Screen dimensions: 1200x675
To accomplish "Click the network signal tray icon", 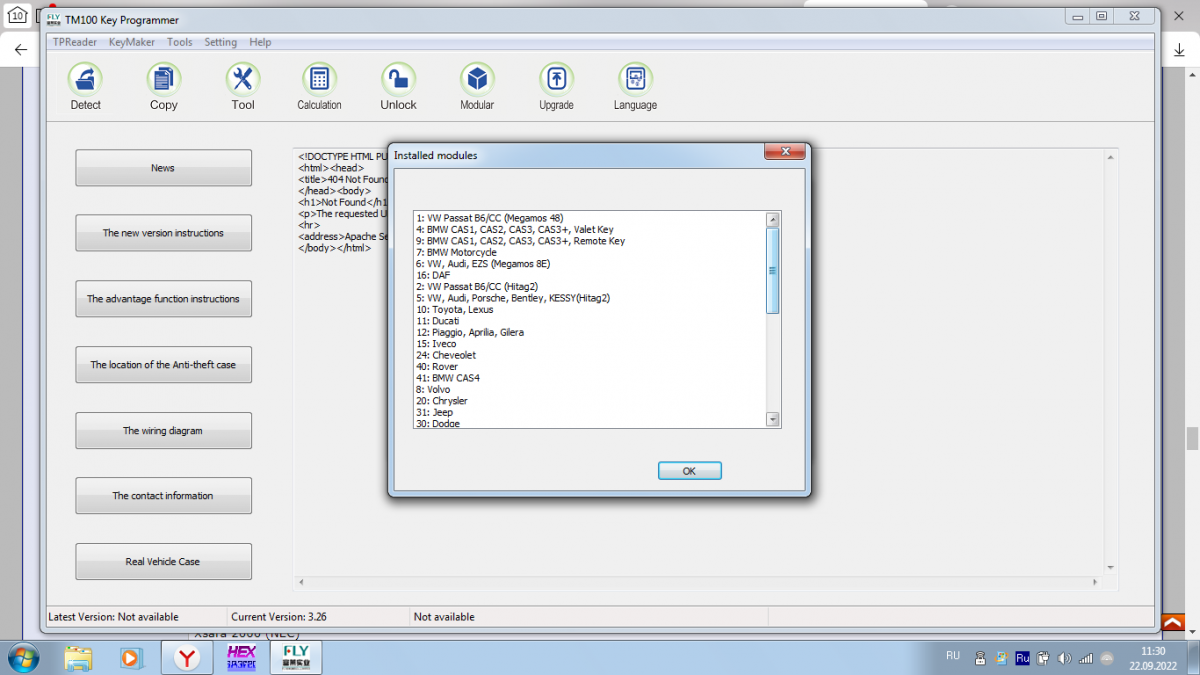I will 1084,658.
